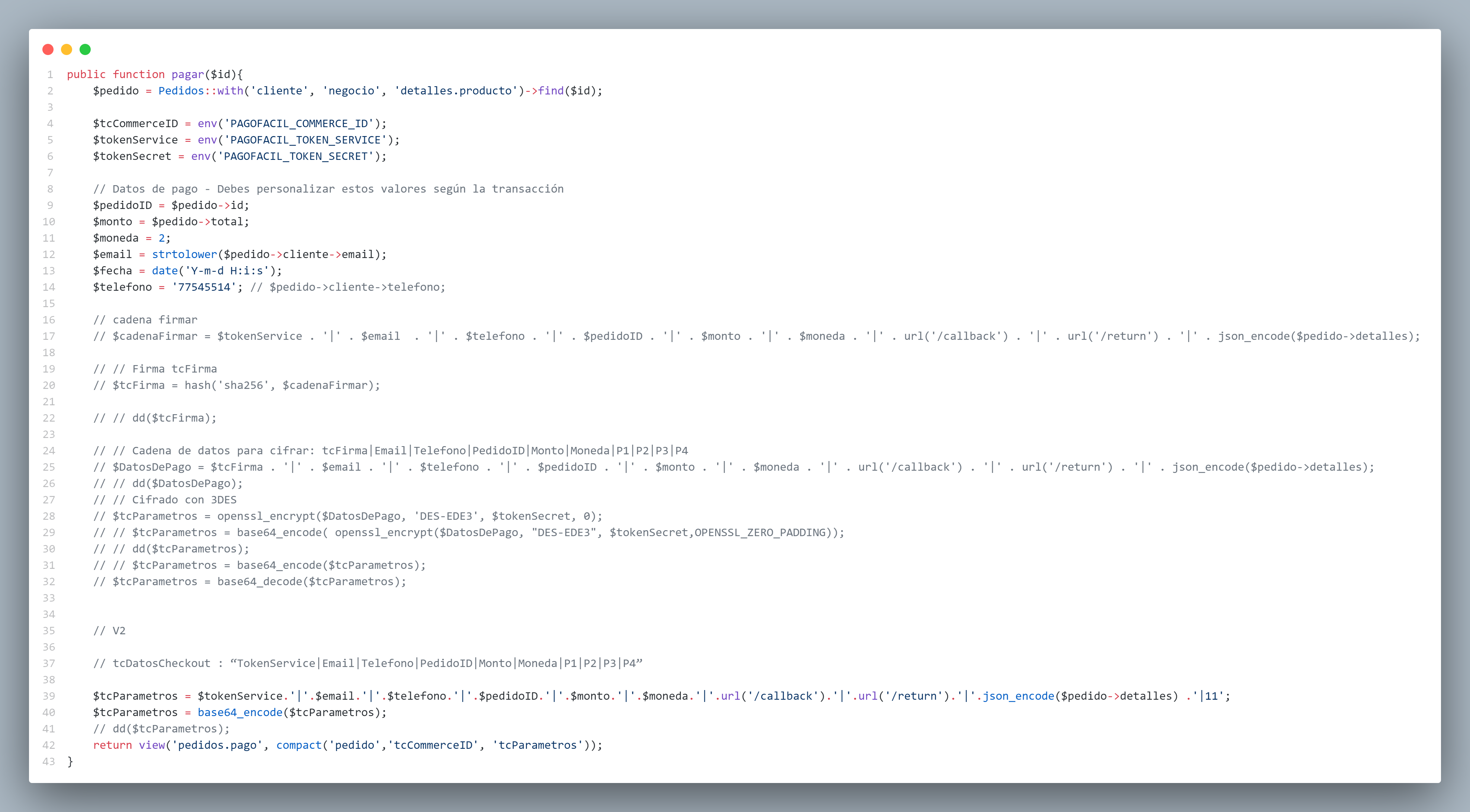Click the 'pagar' function name
Image resolution: width=1470 pixels, height=812 pixels.
[x=187, y=75]
